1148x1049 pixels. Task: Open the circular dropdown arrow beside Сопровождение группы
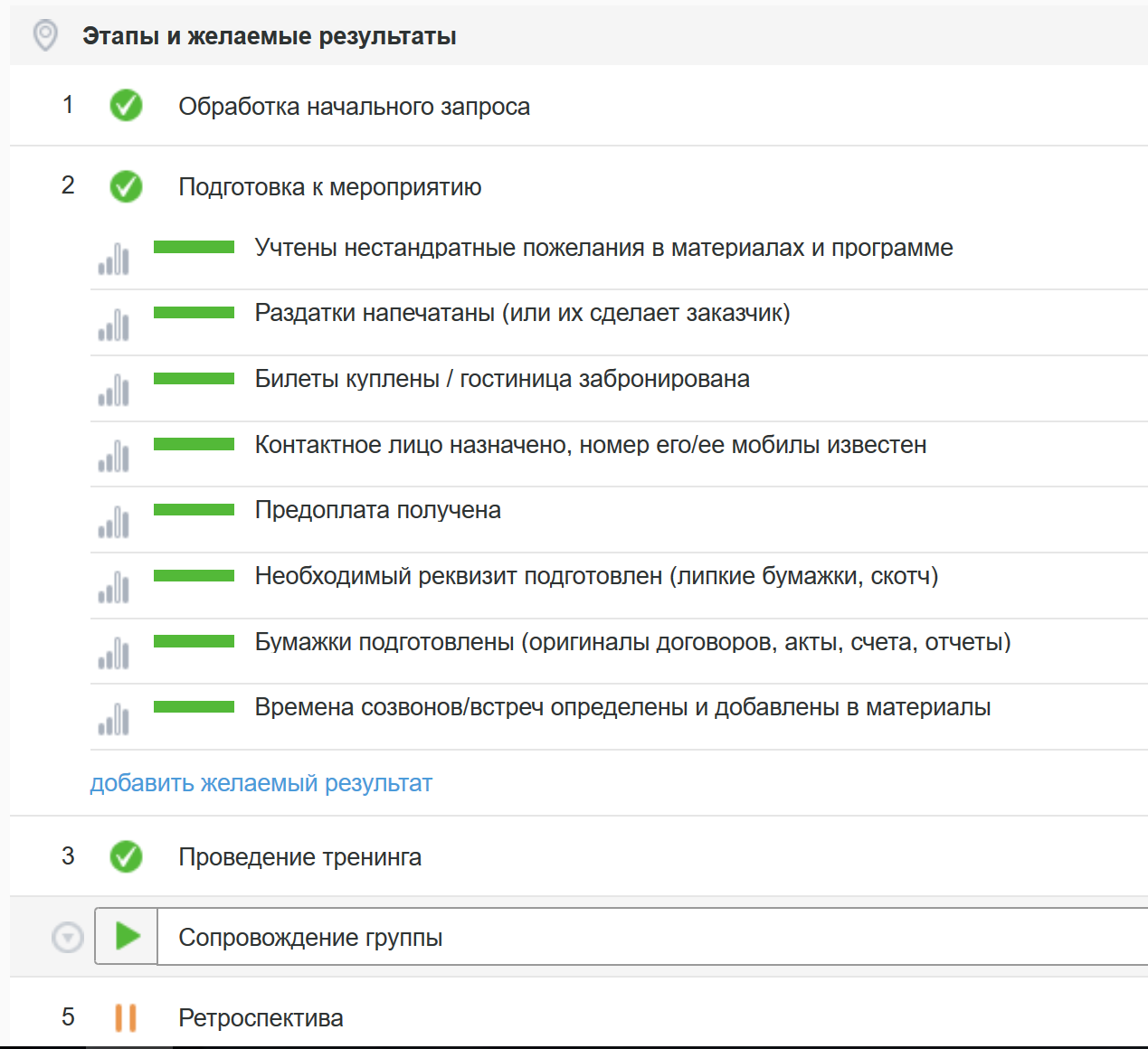(68, 937)
